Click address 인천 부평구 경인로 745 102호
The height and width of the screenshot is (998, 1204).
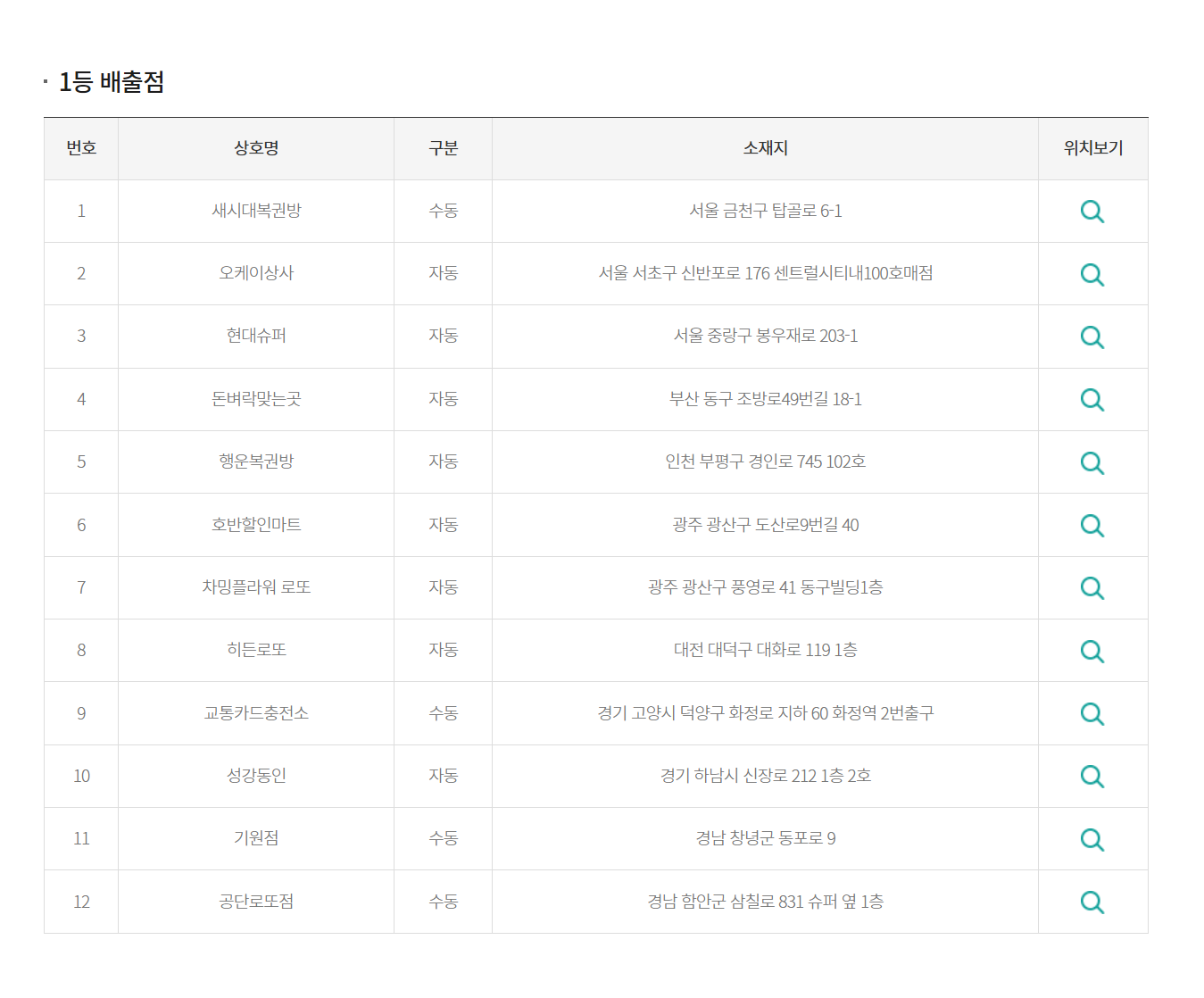pos(765,462)
